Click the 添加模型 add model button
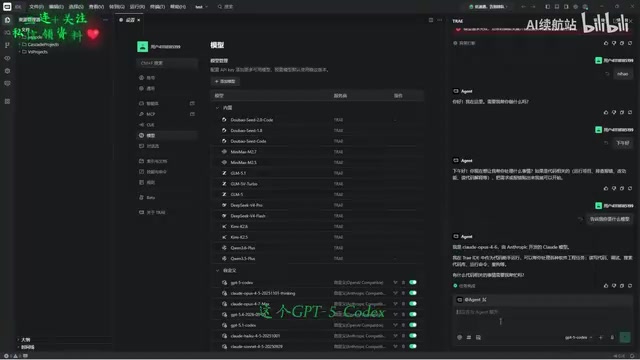Screen dimensions: 640x360 (x=225, y=82)
